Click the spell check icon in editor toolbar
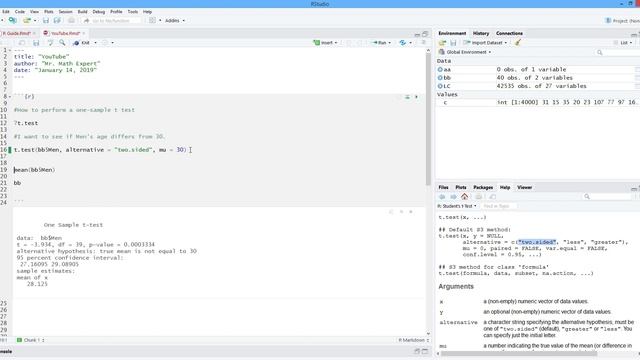This screenshot has width=640, height=360. click(x=51, y=42)
